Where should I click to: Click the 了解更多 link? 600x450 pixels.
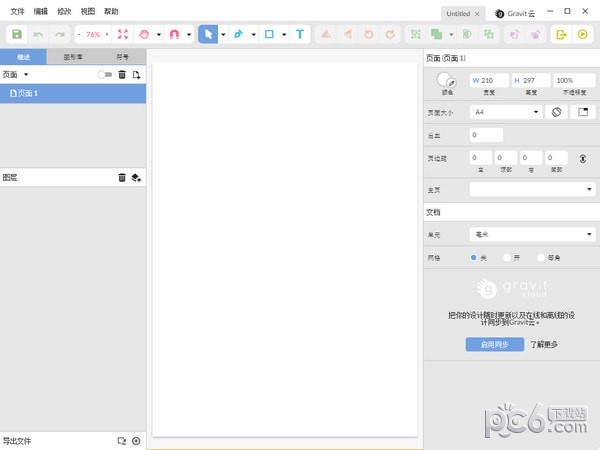coord(544,344)
